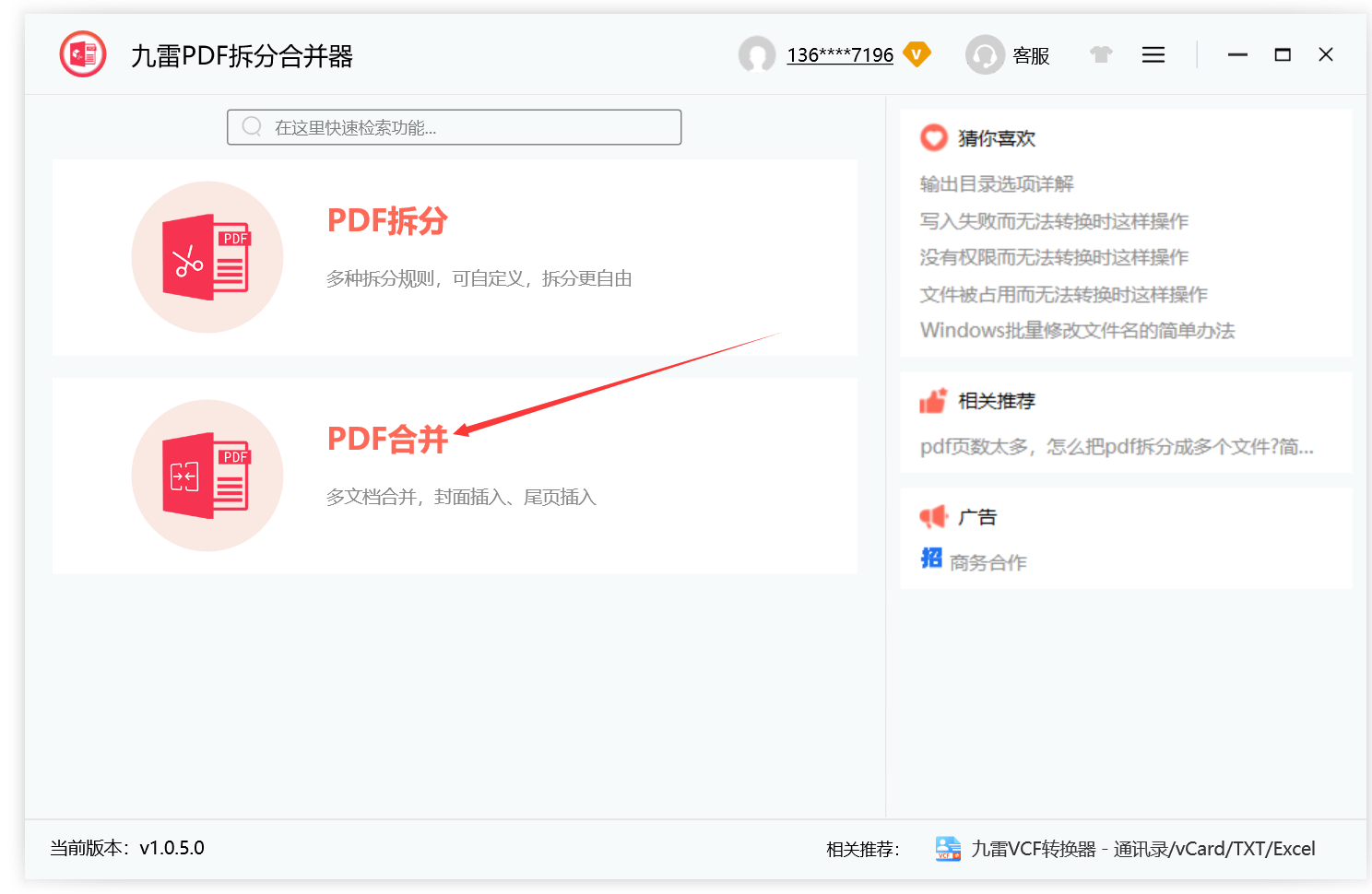Open article 文件被占用而无法转换时这样操作
Viewport: 1372px width, 894px height.
tap(1063, 295)
